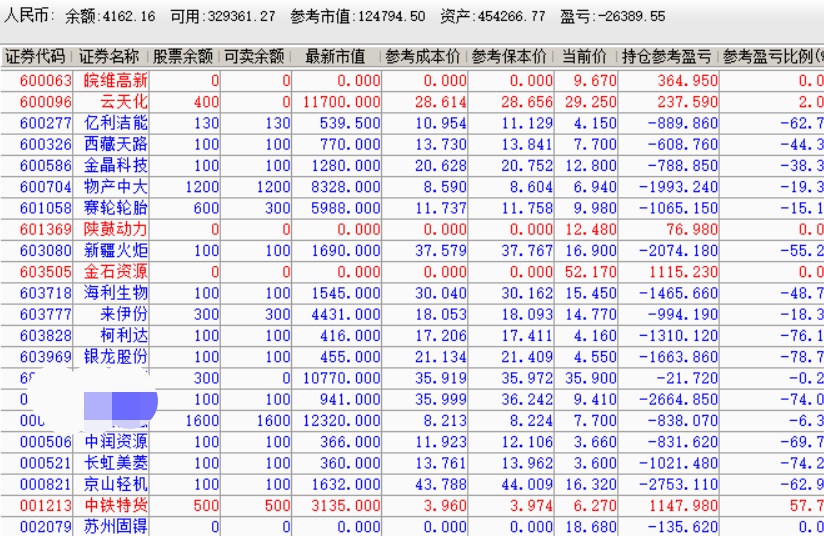This screenshot has width=824, height=536.
Task: Click market value 10770.000
Action: pos(342,378)
